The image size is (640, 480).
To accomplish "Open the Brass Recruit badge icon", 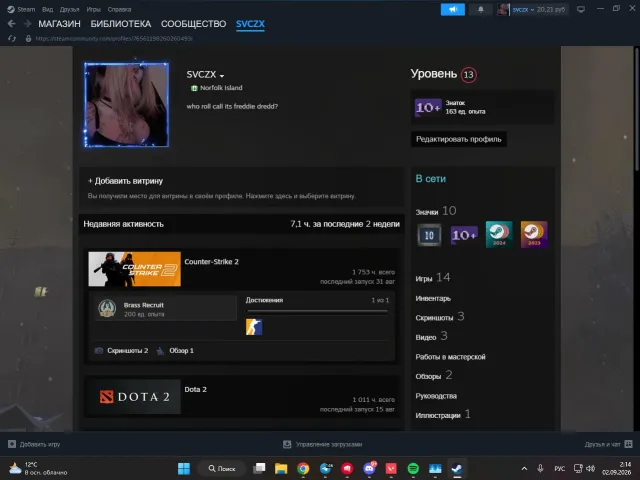I will tap(107, 309).
